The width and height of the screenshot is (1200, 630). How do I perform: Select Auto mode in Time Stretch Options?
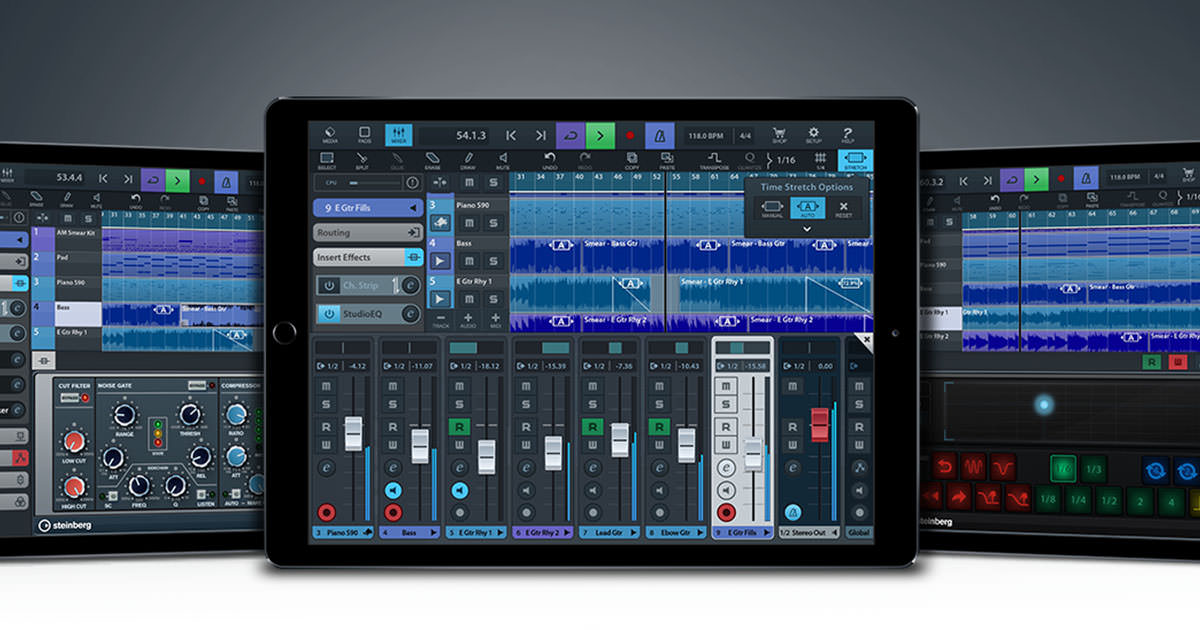(806, 209)
